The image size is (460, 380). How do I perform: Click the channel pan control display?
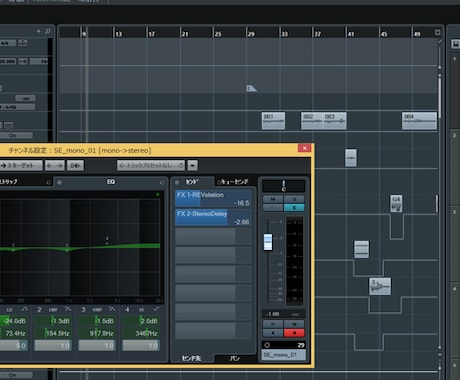[x=283, y=186]
